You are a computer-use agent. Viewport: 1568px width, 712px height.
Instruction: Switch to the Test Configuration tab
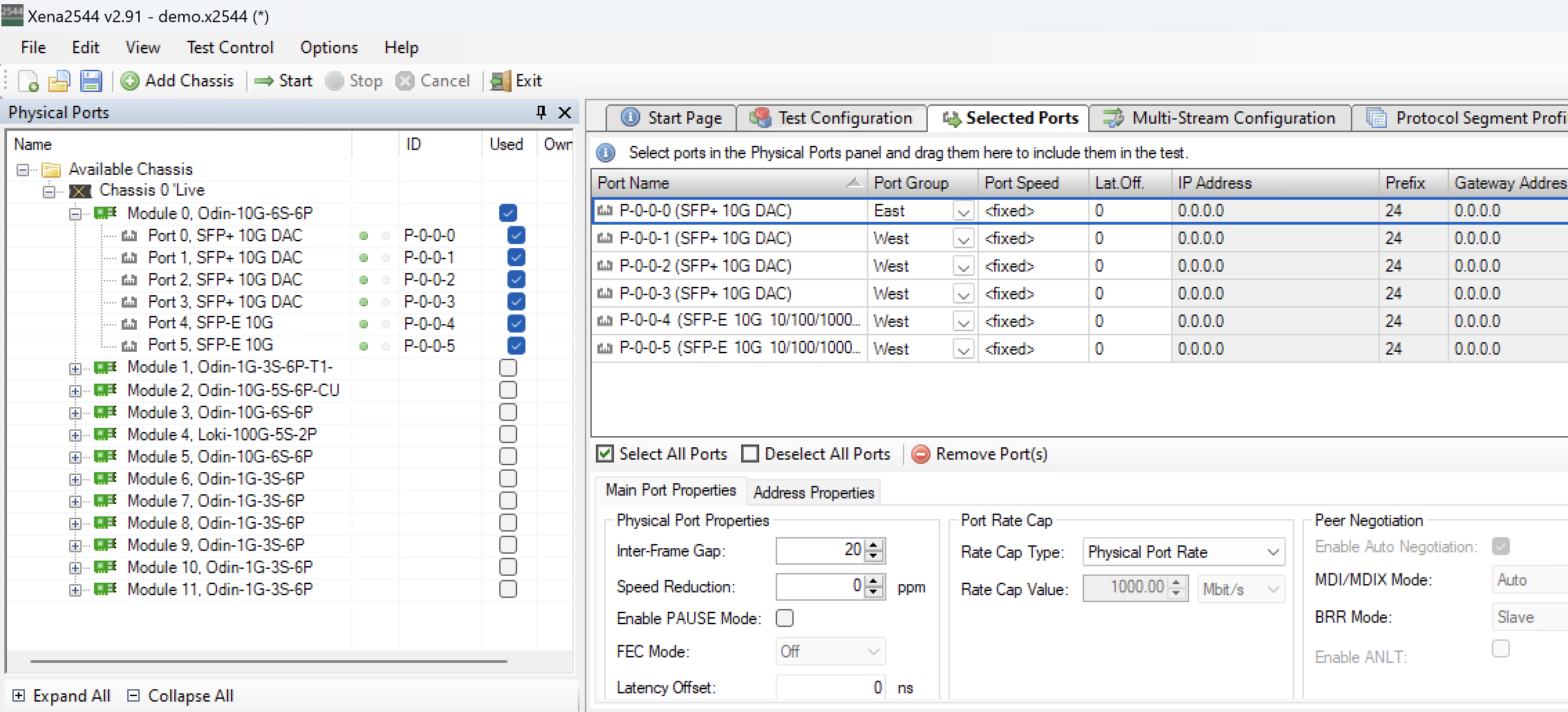[x=832, y=118]
